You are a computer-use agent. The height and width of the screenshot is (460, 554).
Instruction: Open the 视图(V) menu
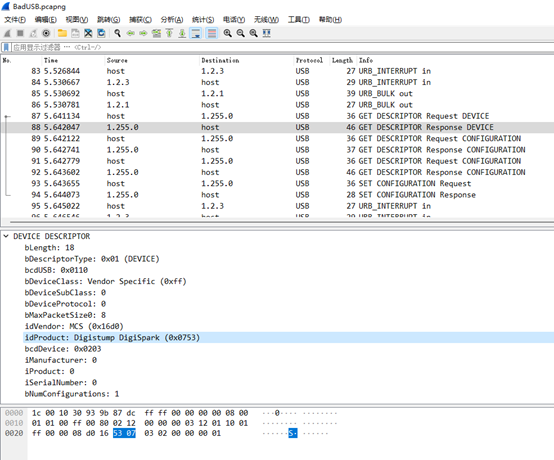coord(77,20)
